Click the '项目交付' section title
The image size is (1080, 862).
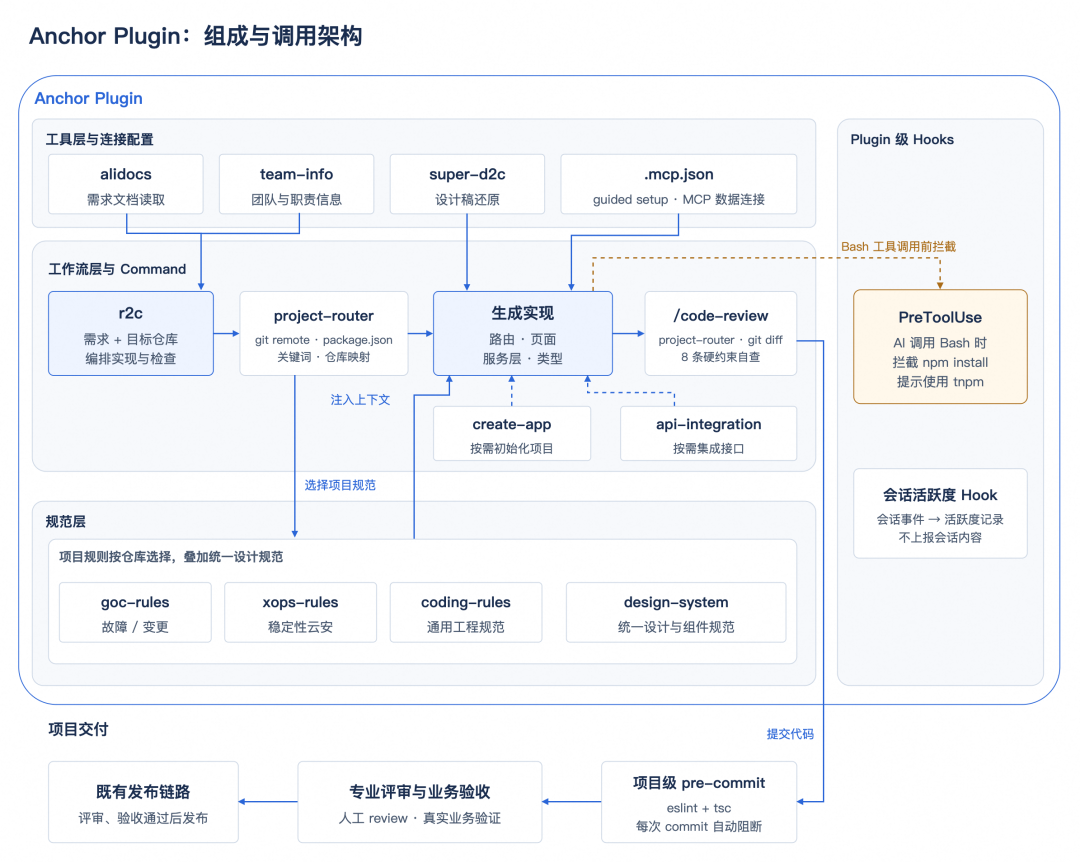click(79, 729)
